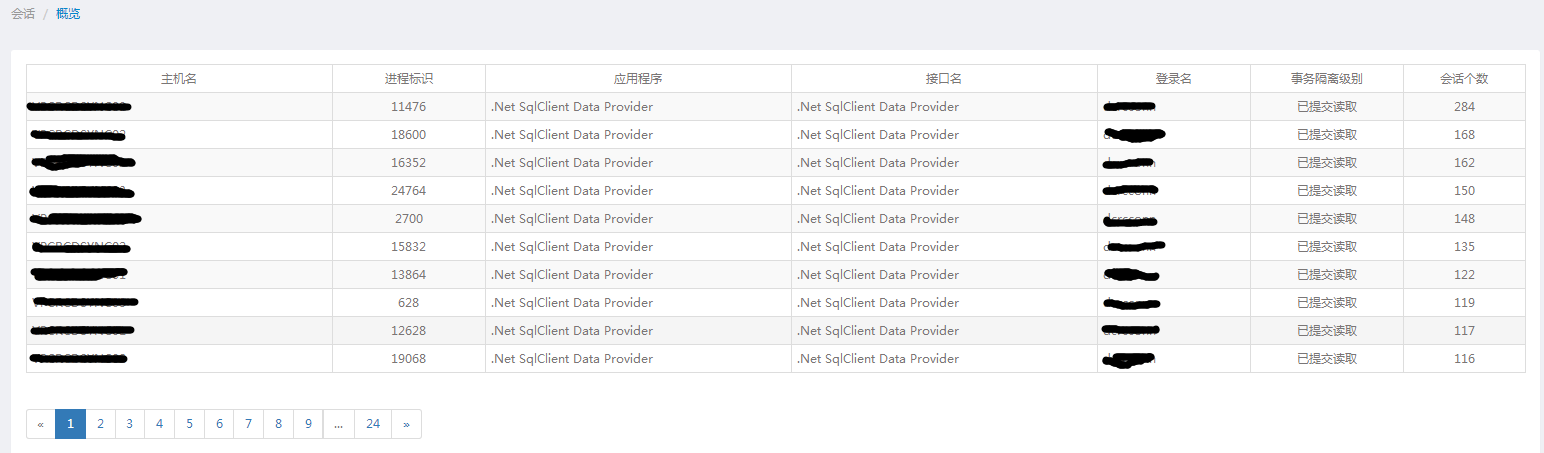This screenshot has width=1544, height=453.
Task: Click the previous page « arrow
Action: pos(41,424)
